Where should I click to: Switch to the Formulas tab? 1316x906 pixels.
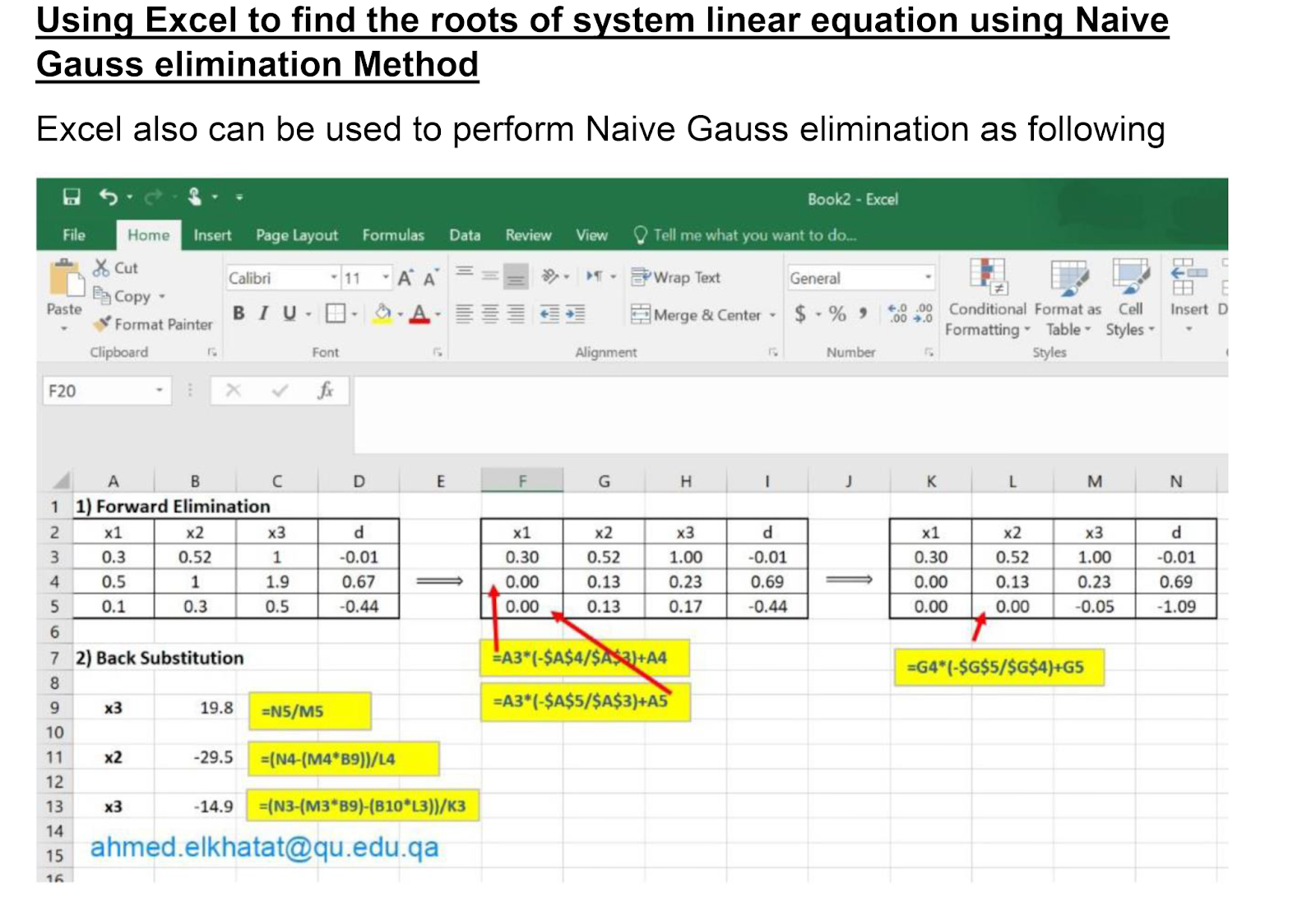click(393, 235)
